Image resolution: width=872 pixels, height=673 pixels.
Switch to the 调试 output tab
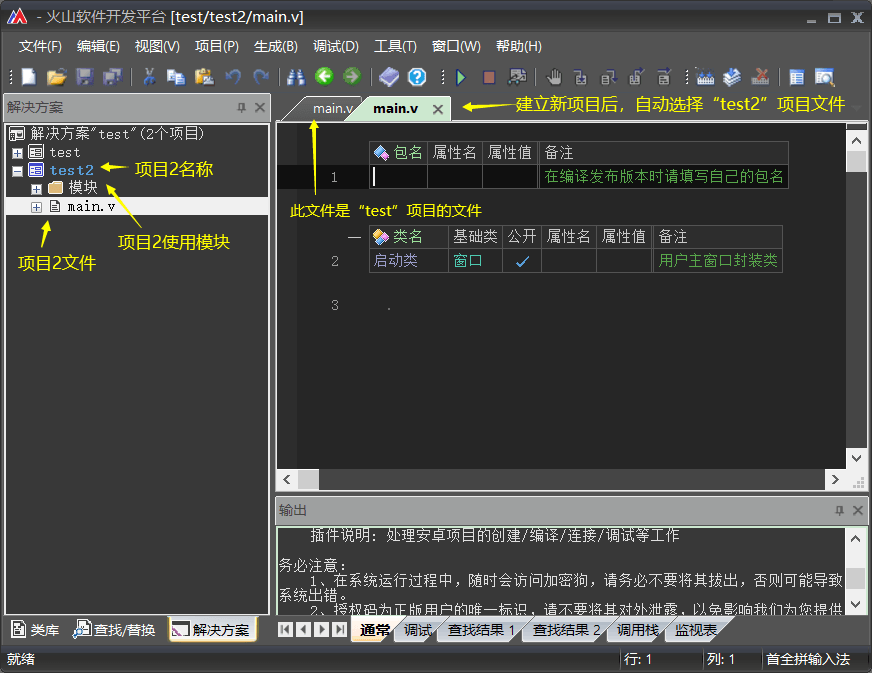click(x=417, y=630)
